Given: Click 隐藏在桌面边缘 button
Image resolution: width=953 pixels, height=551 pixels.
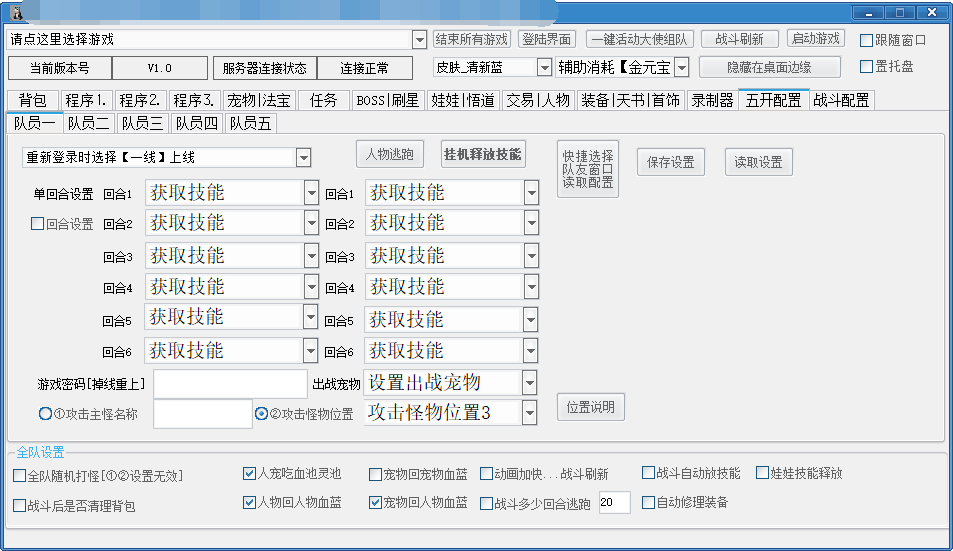Looking at the screenshot, I should tap(769, 67).
